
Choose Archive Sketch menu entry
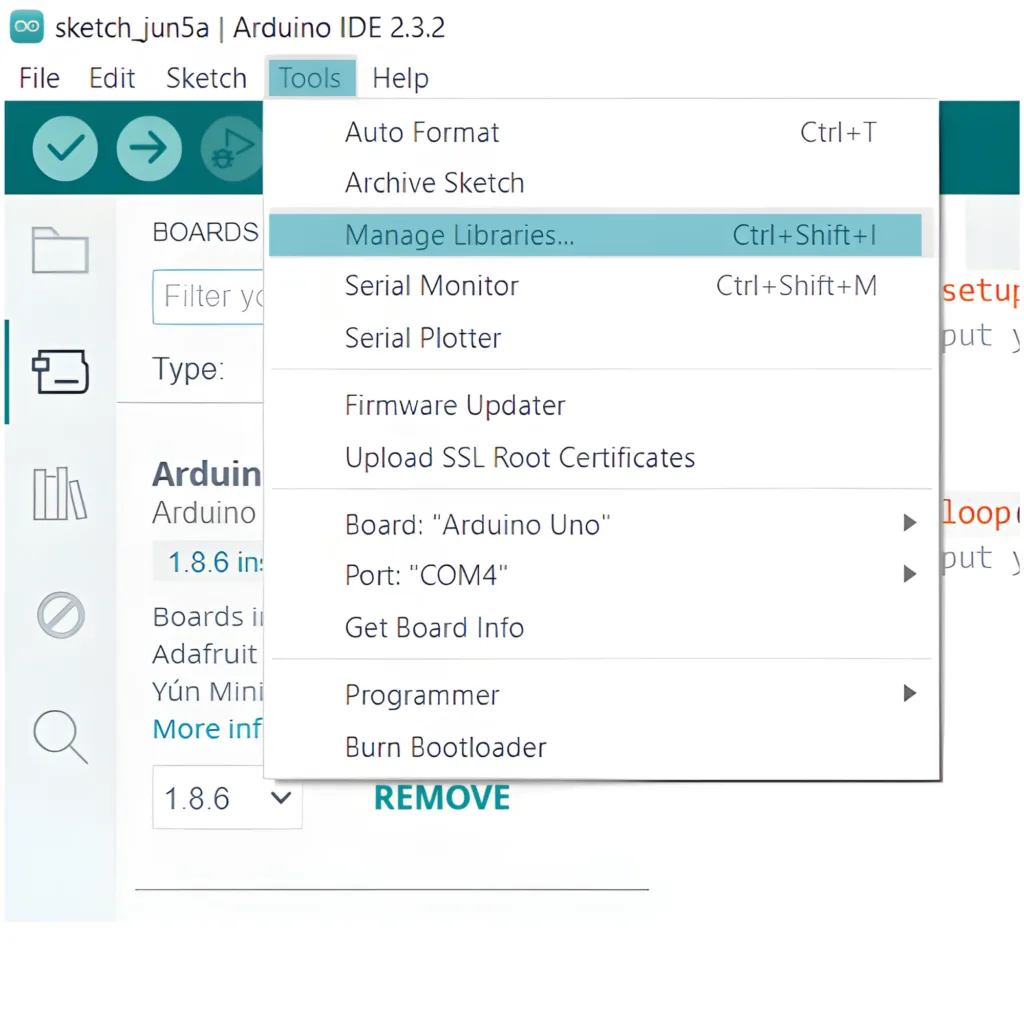(x=601, y=183)
